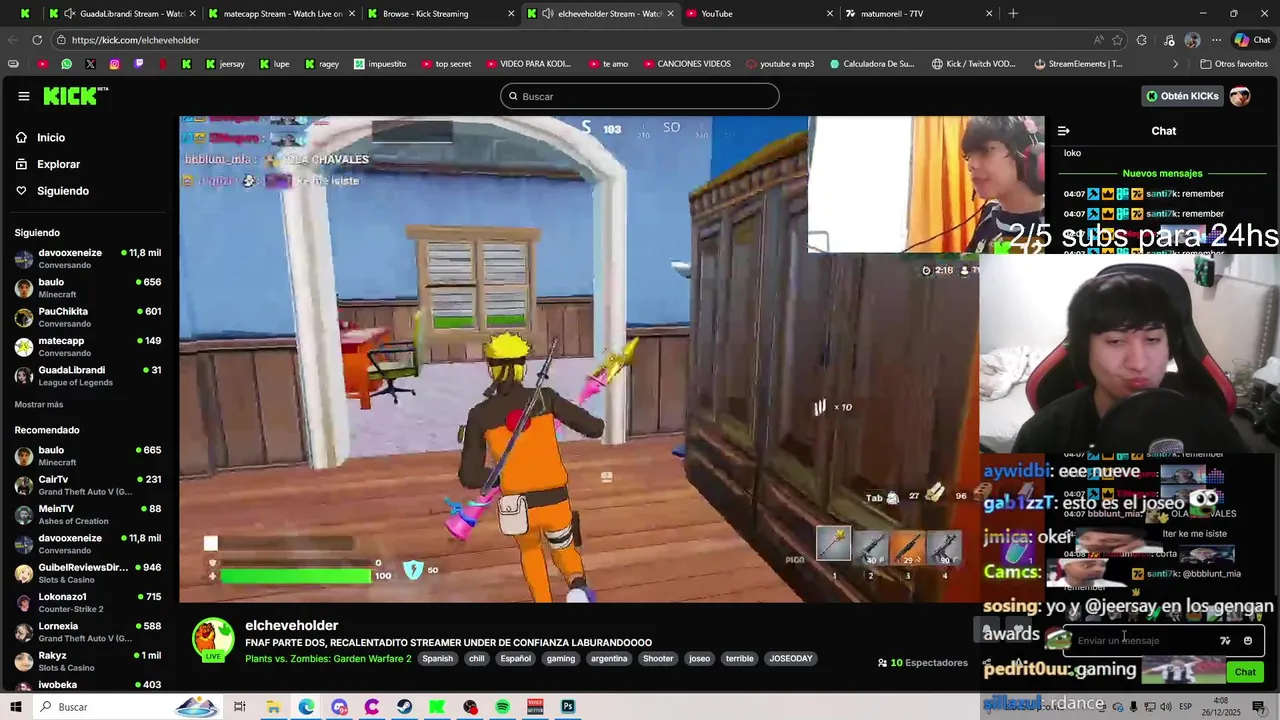This screenshot has width=1280, height=720.
Task: Open the user avatar menu
Action: [x=1240, y=96]
